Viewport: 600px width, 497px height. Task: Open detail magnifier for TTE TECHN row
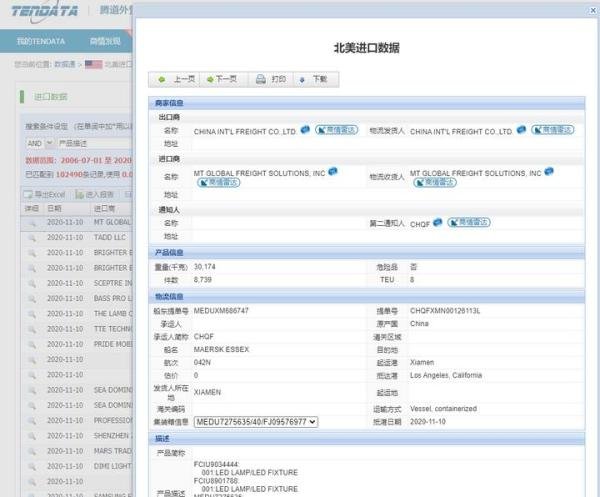tap(32, 329)
